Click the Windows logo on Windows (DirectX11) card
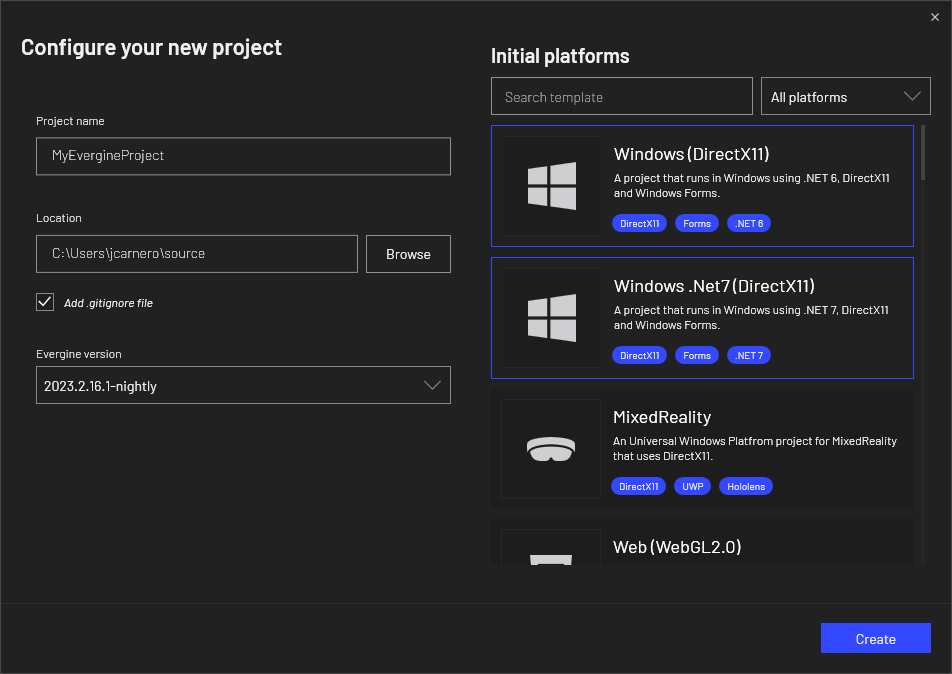 [552, 186]
